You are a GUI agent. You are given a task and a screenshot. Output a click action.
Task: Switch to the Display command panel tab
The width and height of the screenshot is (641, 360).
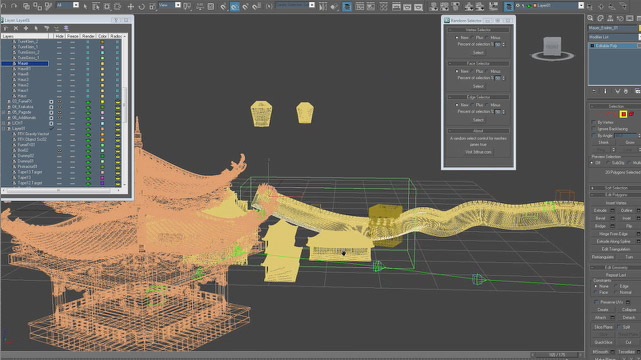tap(630, 18)
